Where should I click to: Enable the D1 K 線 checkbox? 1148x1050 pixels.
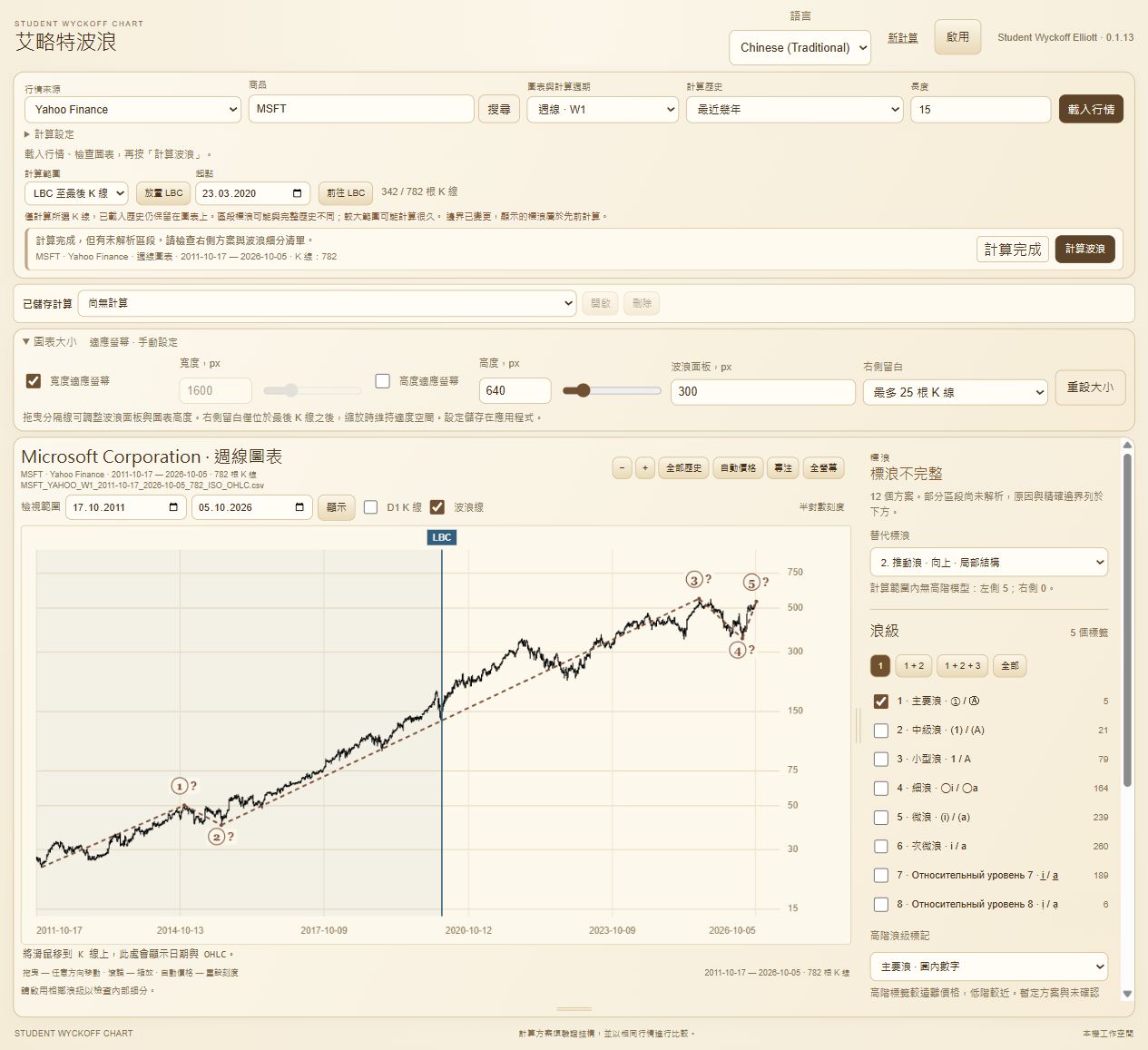[370, 507]
